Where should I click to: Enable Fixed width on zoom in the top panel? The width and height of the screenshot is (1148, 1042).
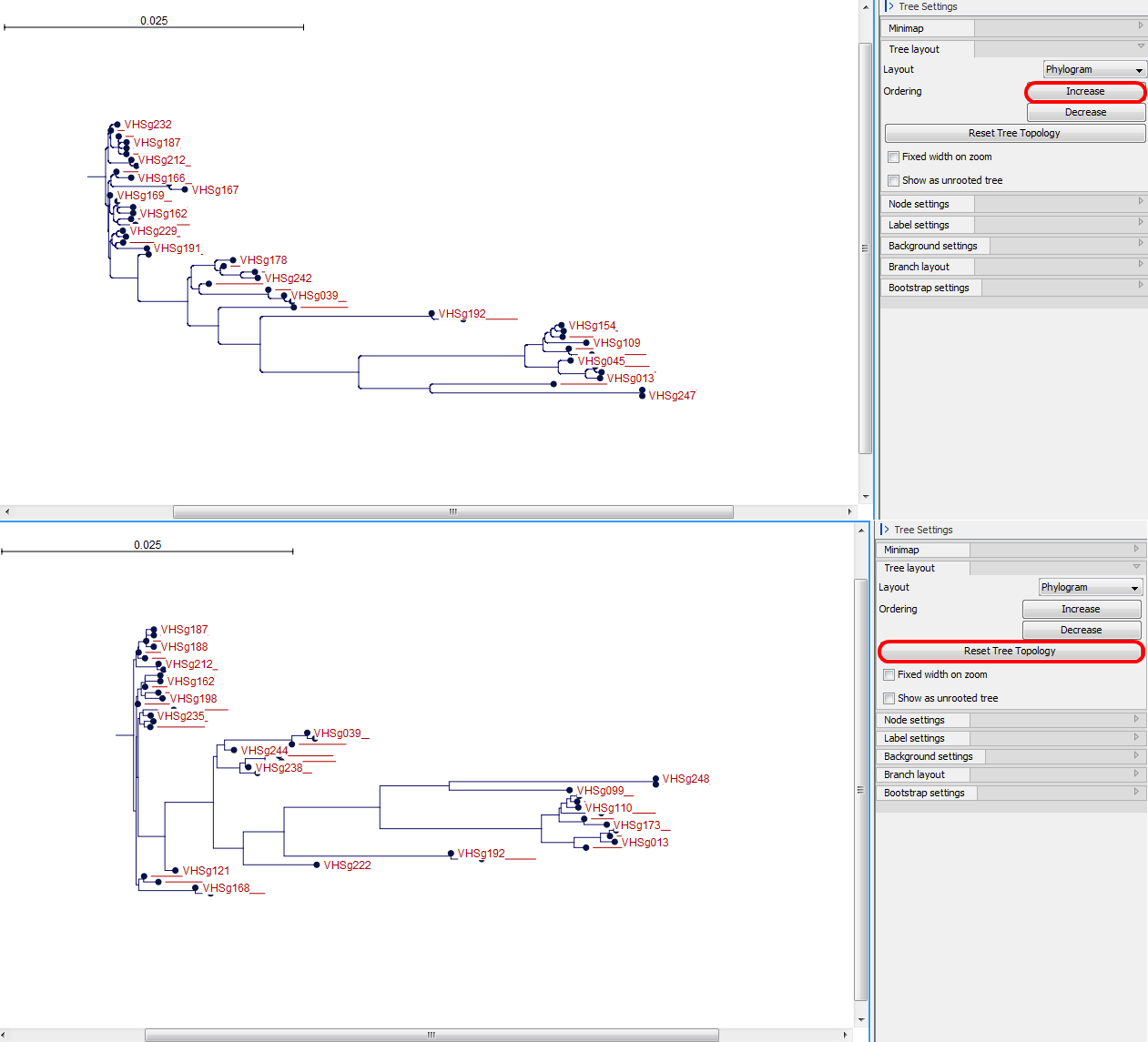pyautogui.click(x=893, y=157)
